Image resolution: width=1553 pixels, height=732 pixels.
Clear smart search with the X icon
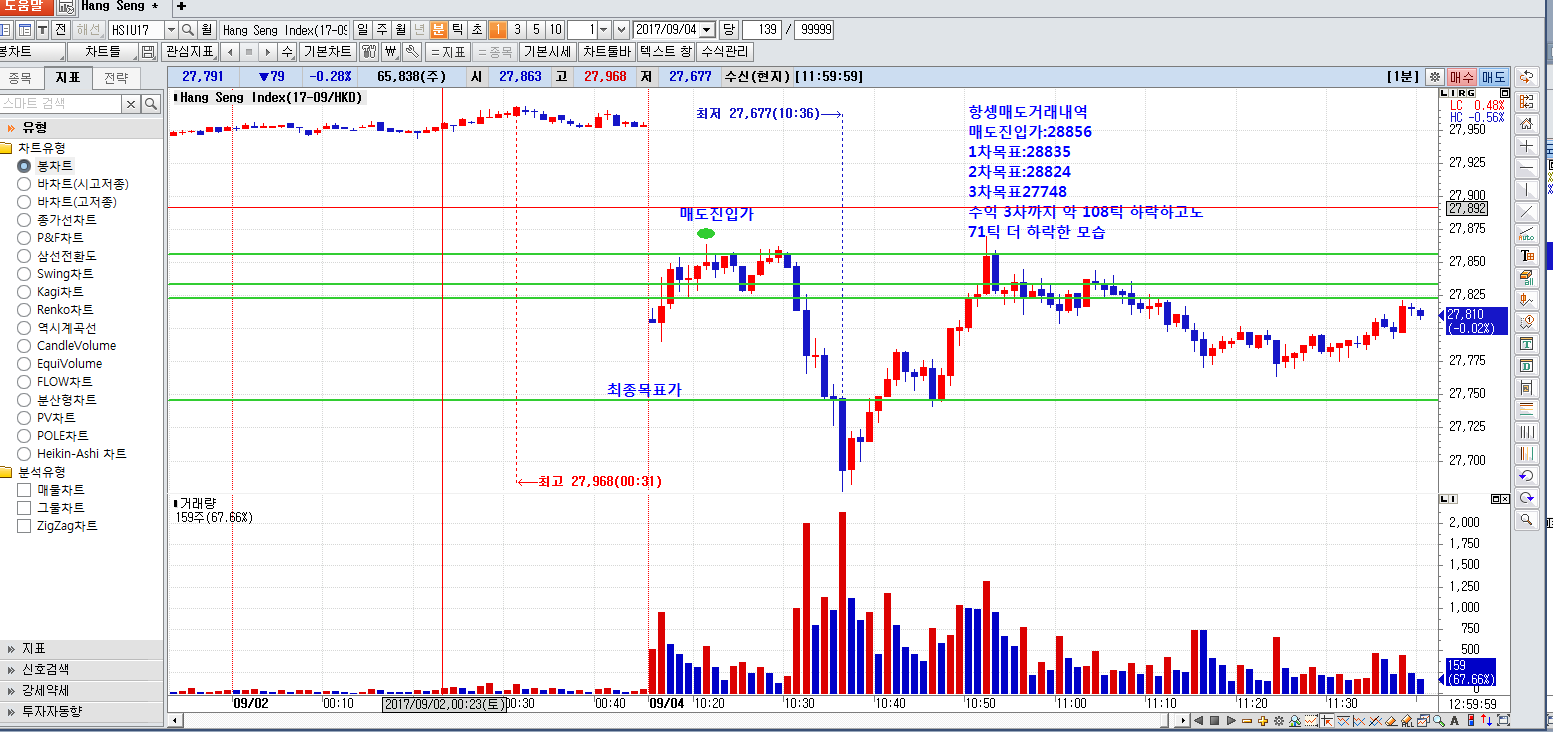point(131,104)
